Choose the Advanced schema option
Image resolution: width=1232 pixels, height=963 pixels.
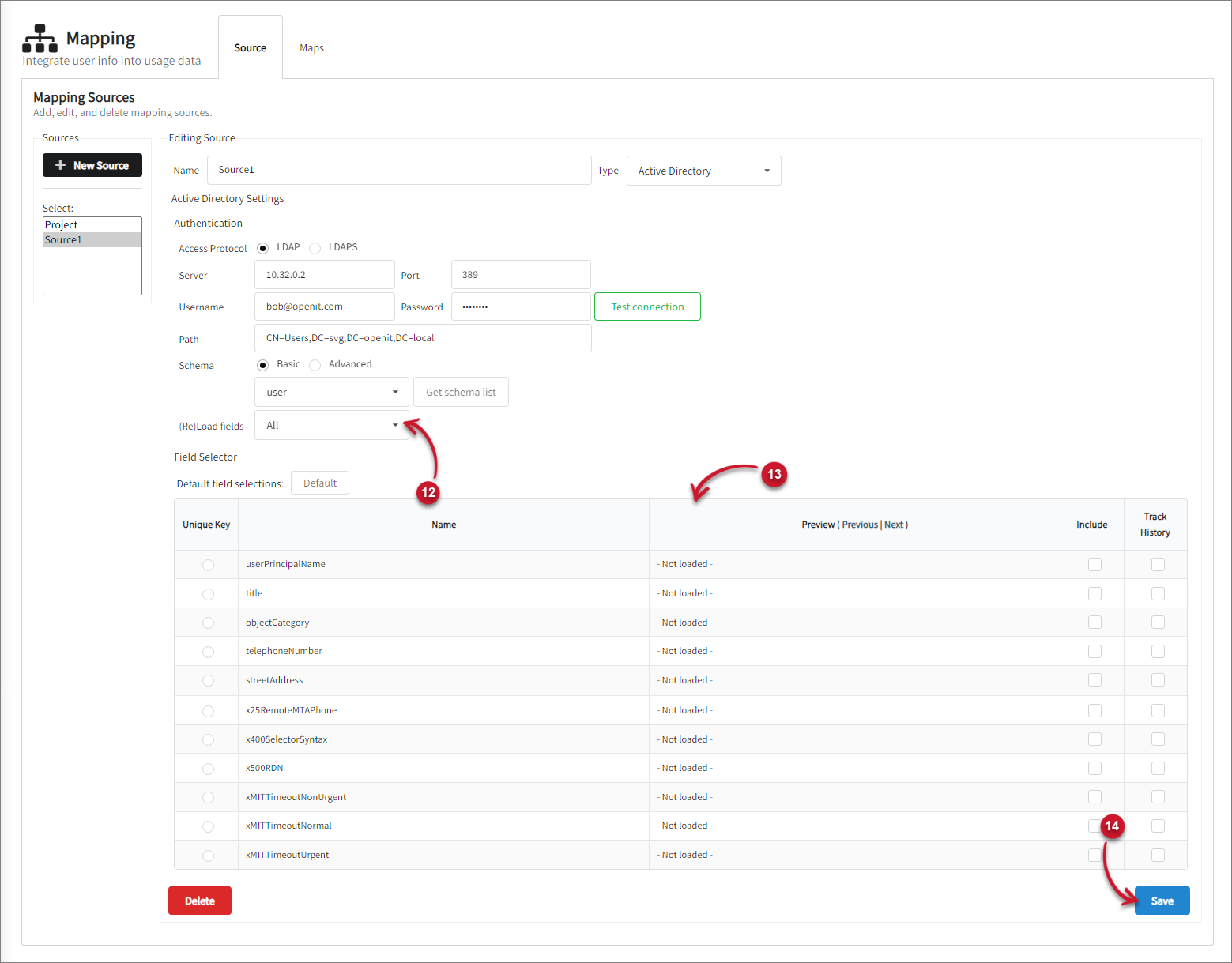pyautogui.click(x=315, y=365)
